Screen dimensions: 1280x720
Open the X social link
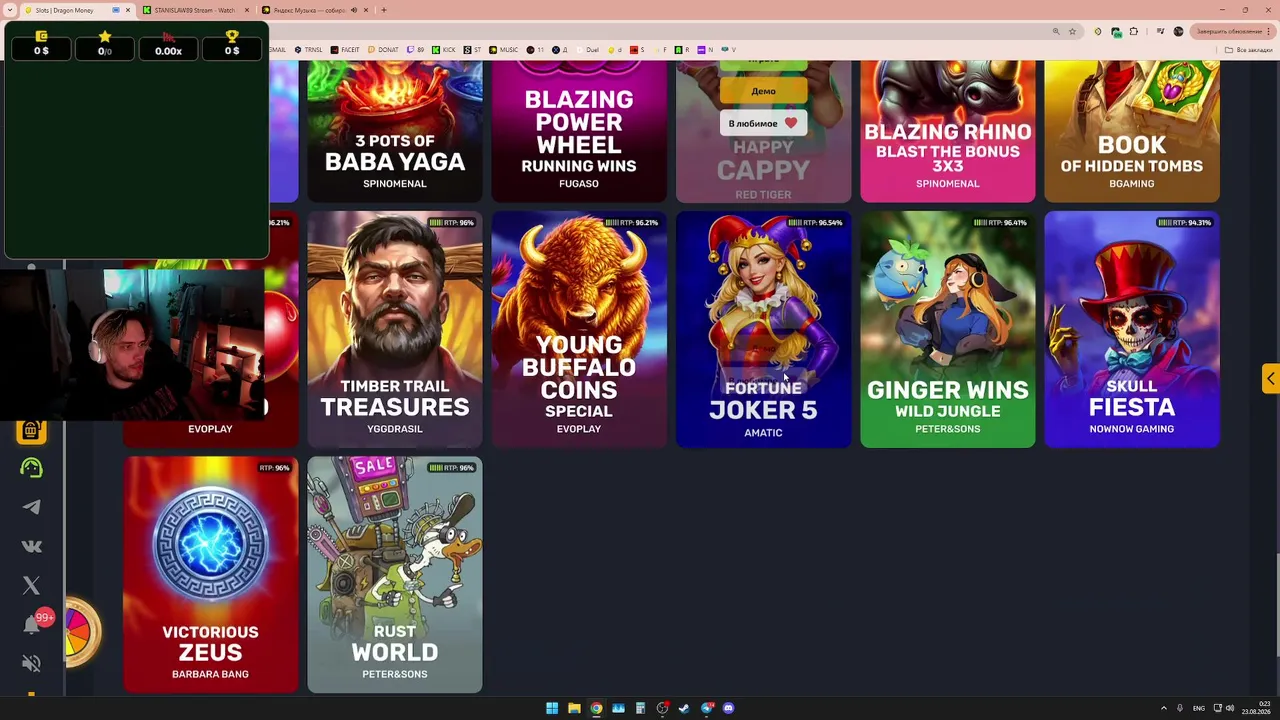[x=31, y=585]
